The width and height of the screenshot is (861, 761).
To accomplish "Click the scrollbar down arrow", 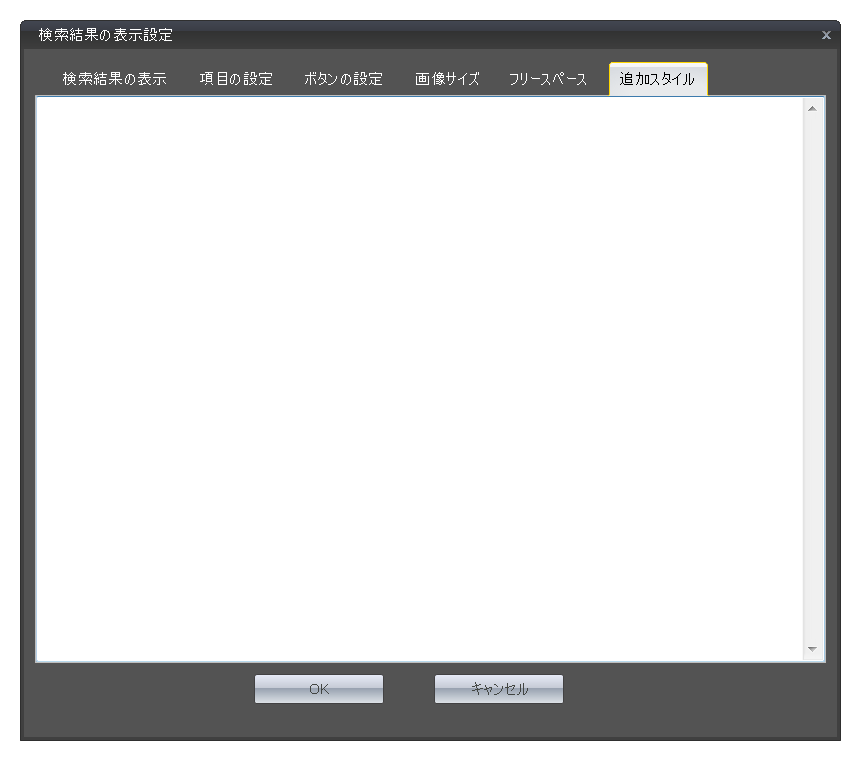I will [x=812, y=650].
